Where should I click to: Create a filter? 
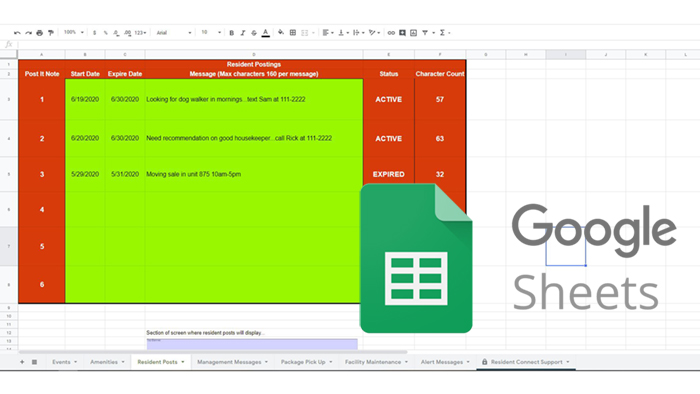point(425,33)
